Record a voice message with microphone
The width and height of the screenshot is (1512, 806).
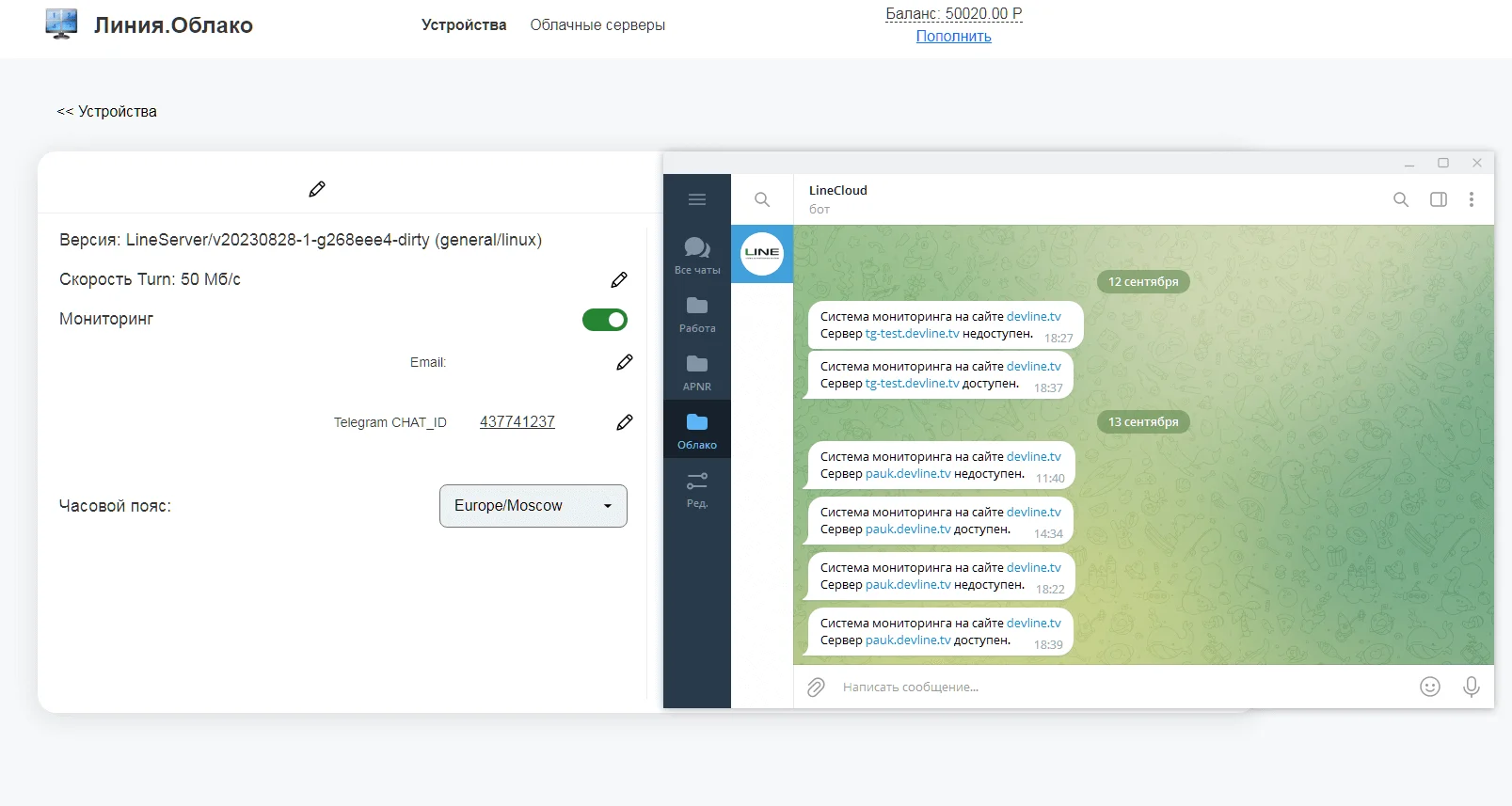tap(1471, 687)
